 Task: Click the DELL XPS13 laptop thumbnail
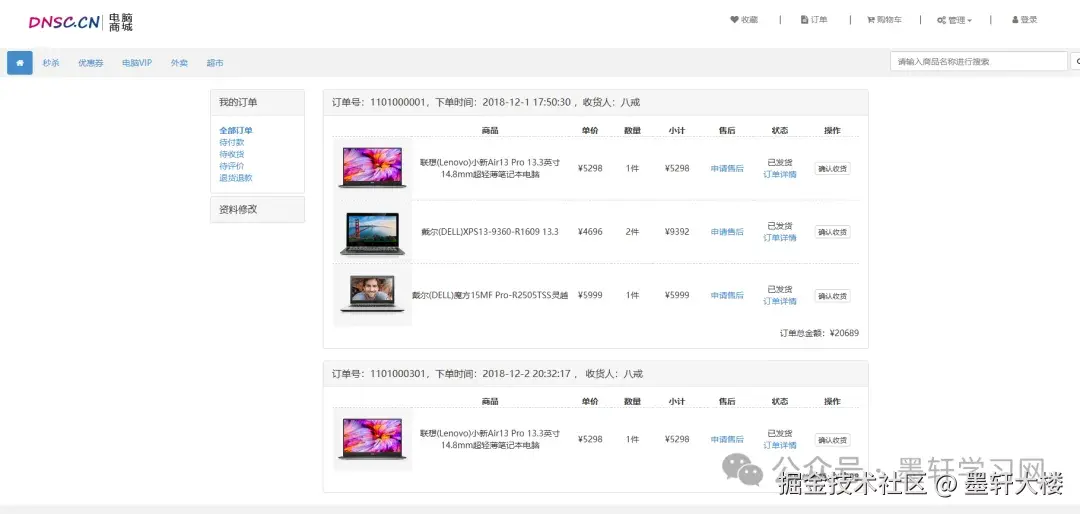click(x=372, y=232)
